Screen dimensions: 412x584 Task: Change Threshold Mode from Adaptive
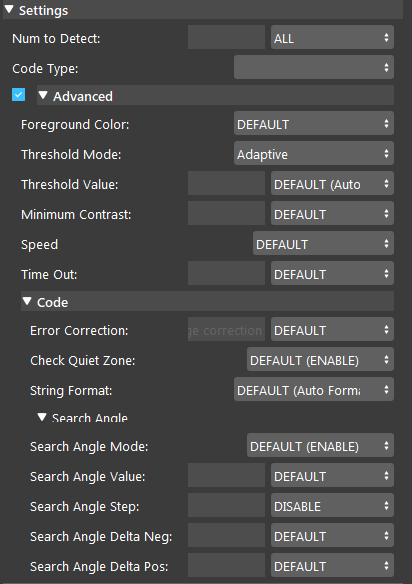click(x=314, y=153)
